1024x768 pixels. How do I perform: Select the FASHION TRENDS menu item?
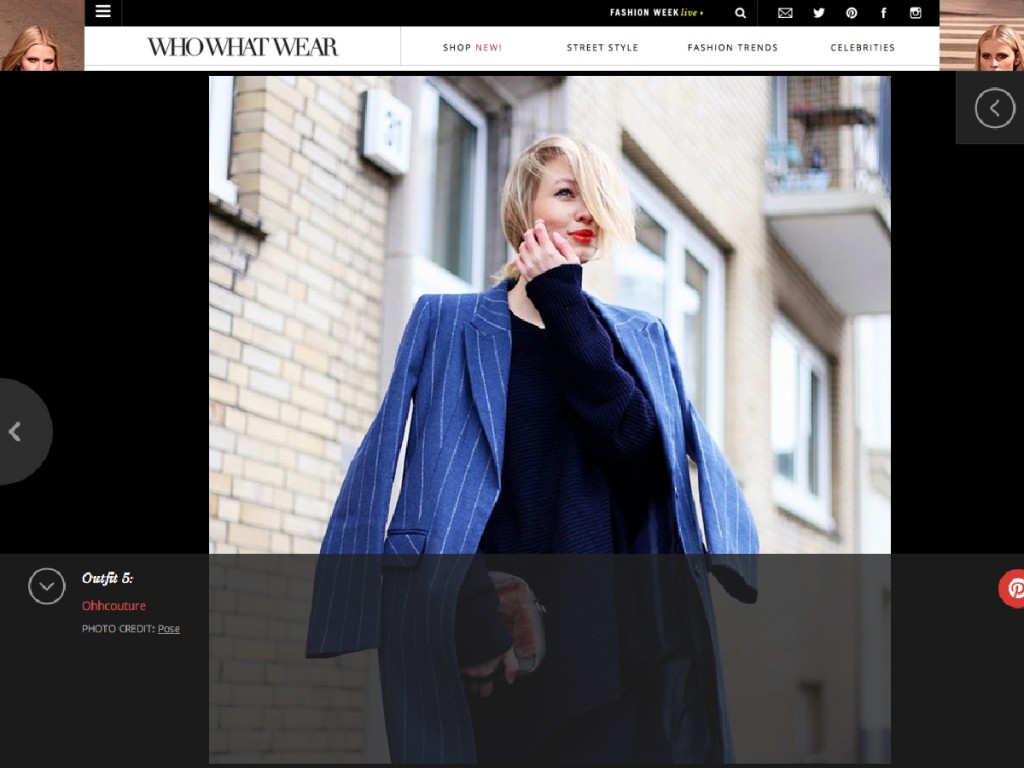tap(733, 47)
